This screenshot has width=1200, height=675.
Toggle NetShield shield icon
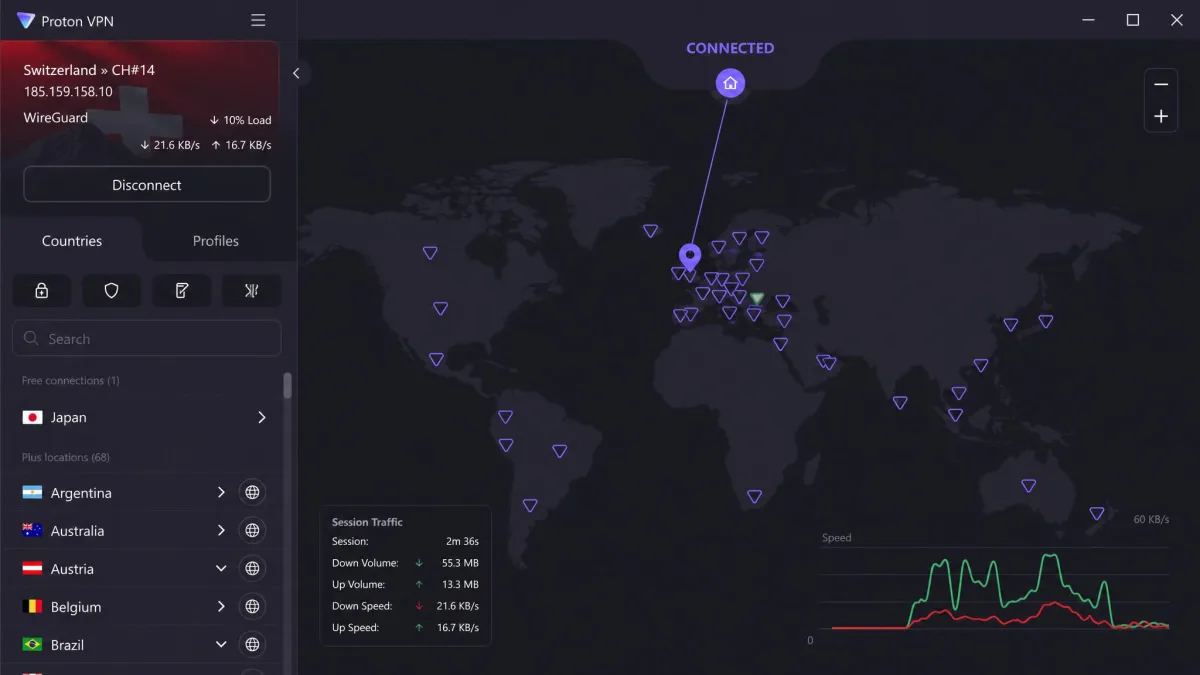[112, 291]
